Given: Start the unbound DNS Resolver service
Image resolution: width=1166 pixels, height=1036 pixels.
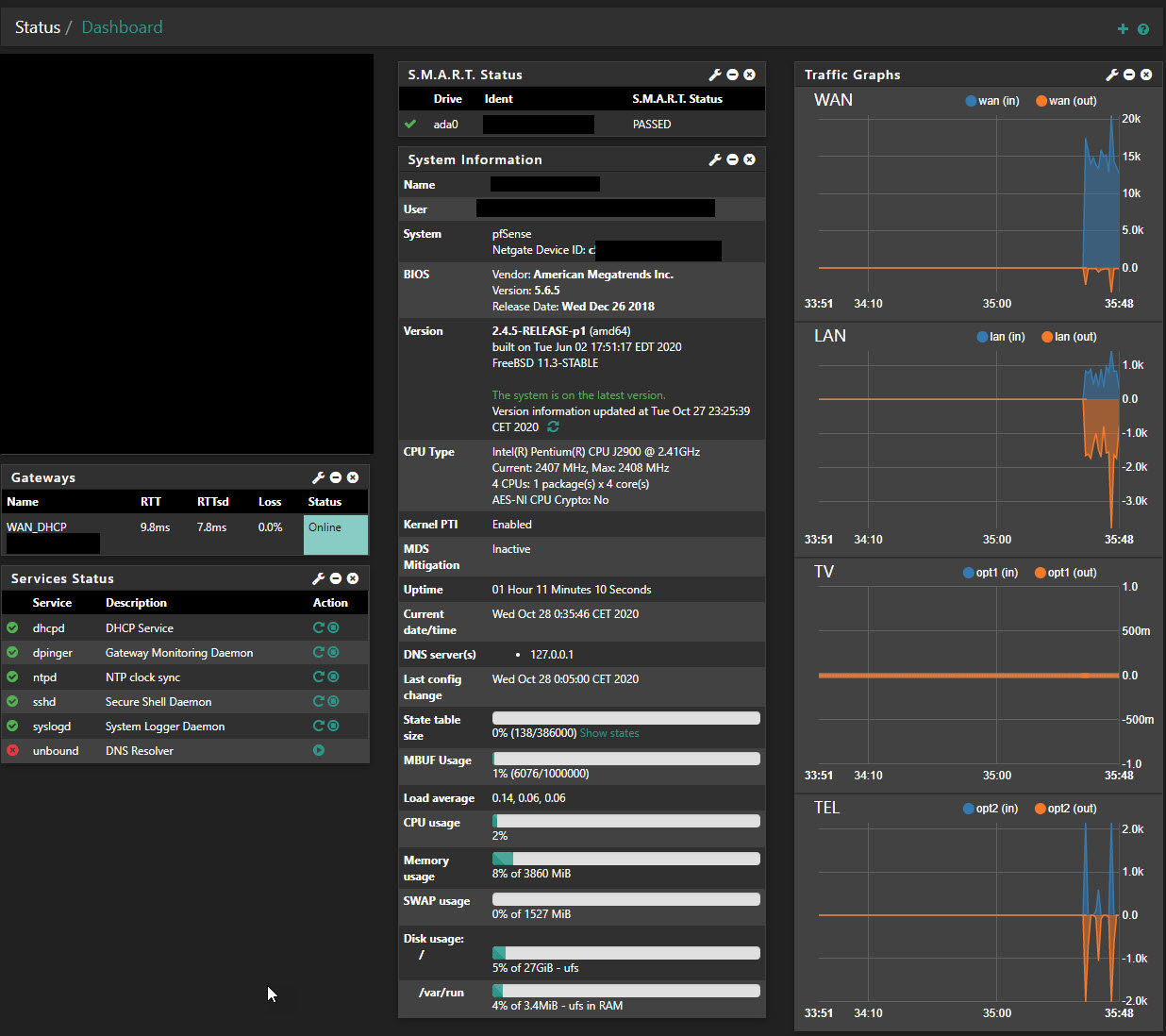Looking at the screenshot, I should 319,750.
